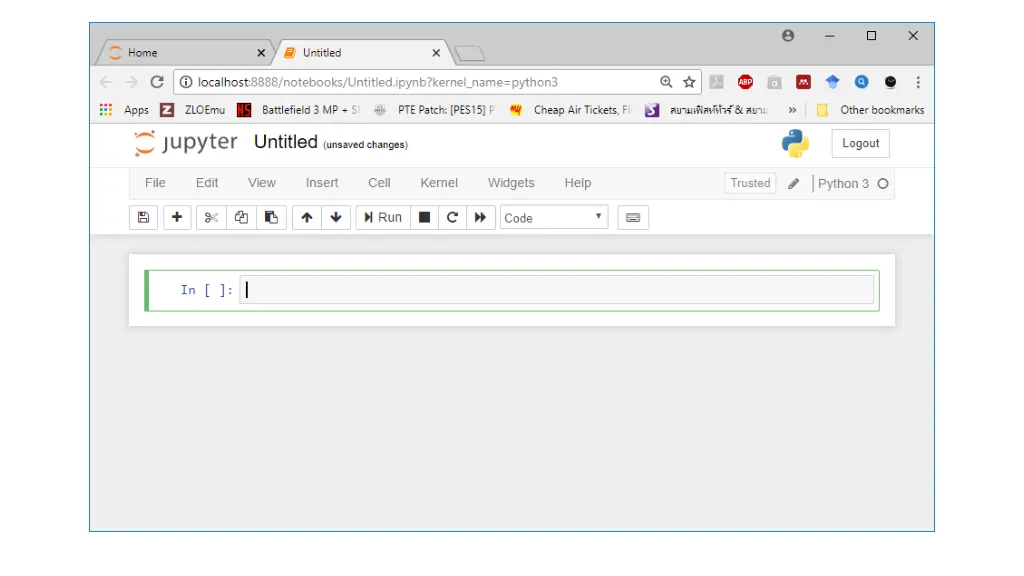Viewport: 1024px width, 576px height.
Task: Open the Code cell type dropdown
Action: coord(553,217)
